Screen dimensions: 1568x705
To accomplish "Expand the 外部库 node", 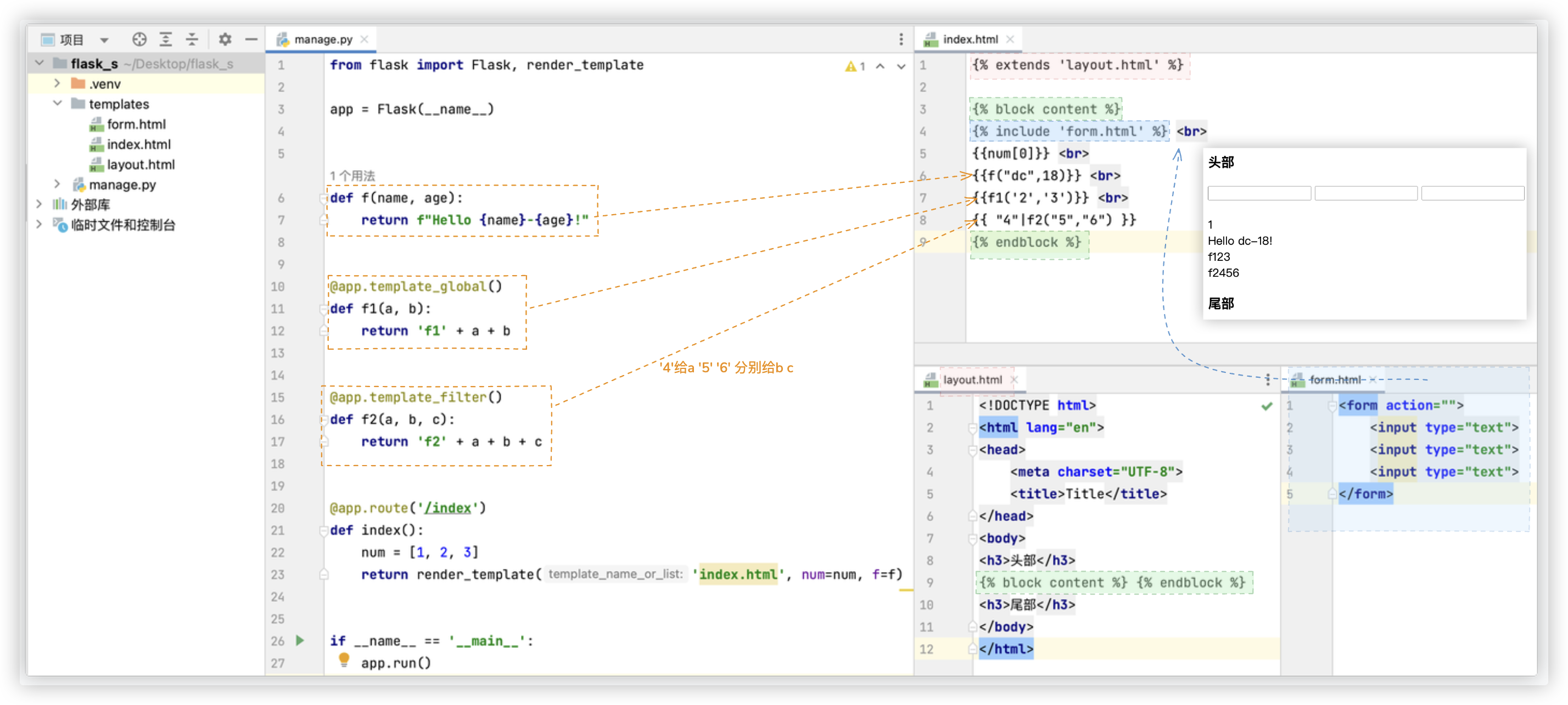I will [x=39, y=204].
